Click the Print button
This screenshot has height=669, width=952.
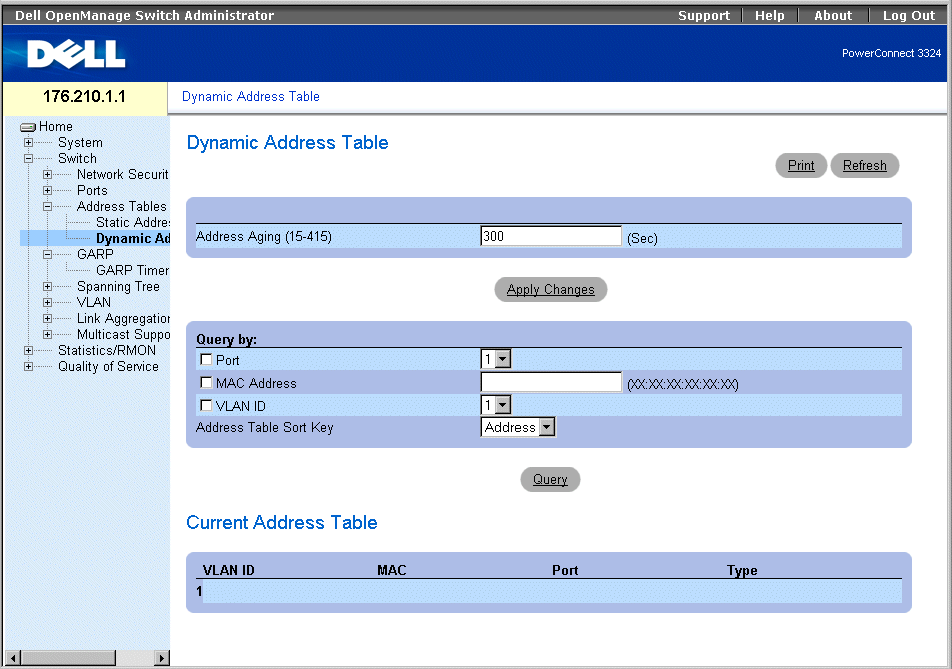point(801,166)
